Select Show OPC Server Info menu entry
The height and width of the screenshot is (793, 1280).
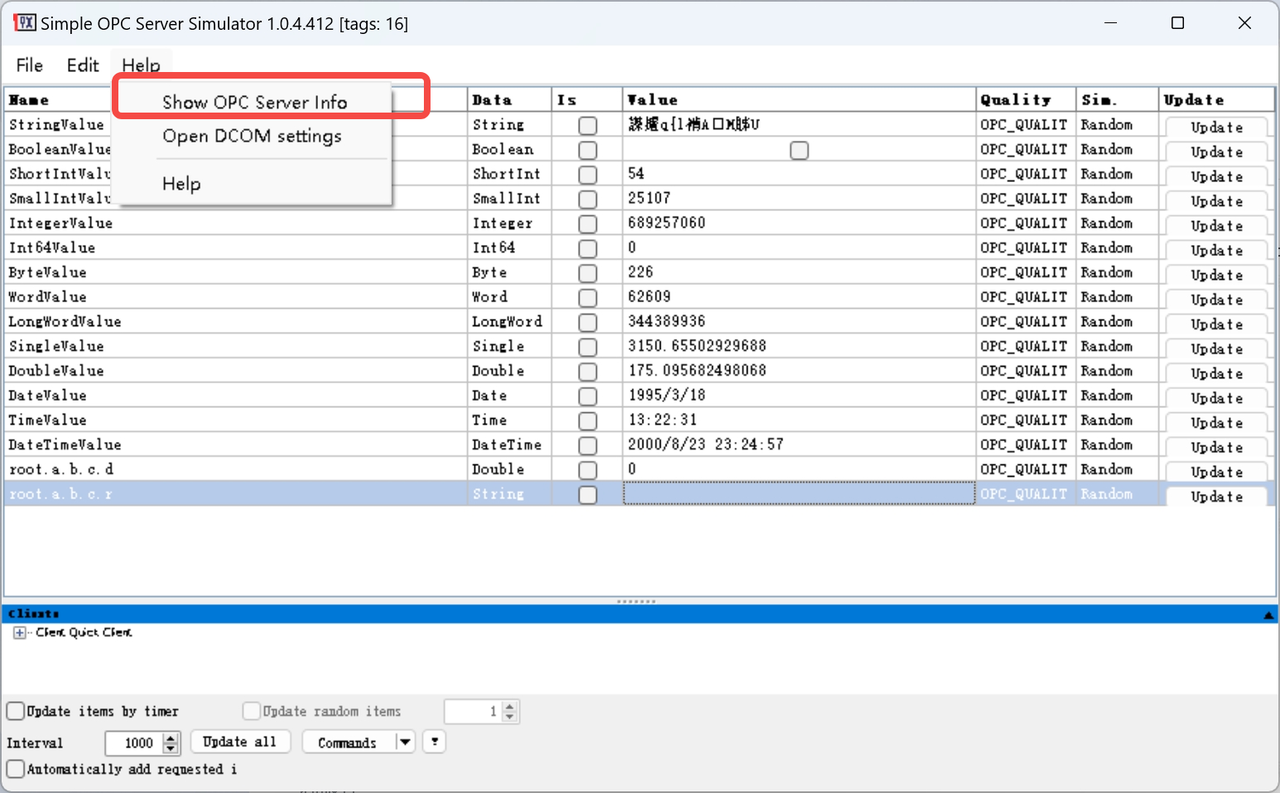[x=255, y=102]
